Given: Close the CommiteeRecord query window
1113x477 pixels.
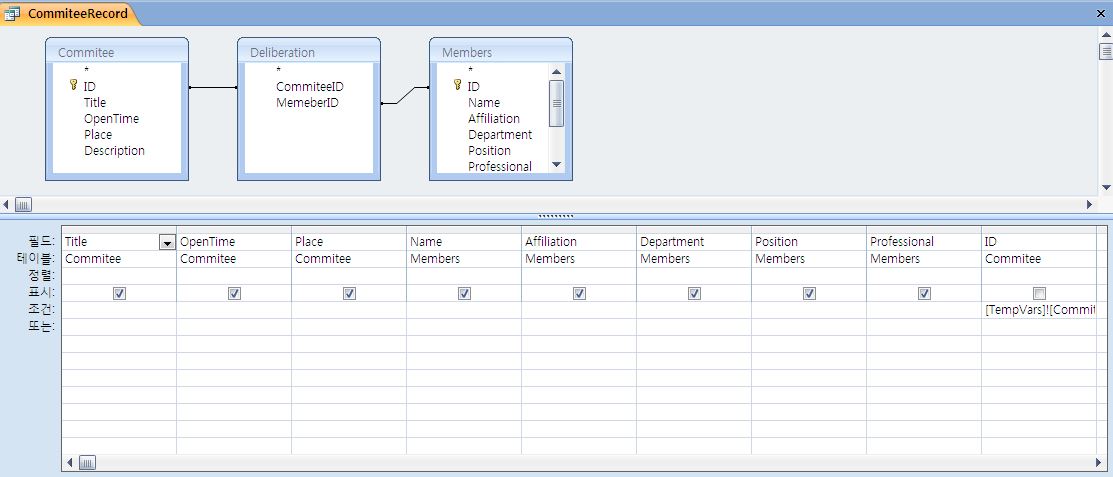Looking at the screenshot, I should click(x=1102, y=13).
